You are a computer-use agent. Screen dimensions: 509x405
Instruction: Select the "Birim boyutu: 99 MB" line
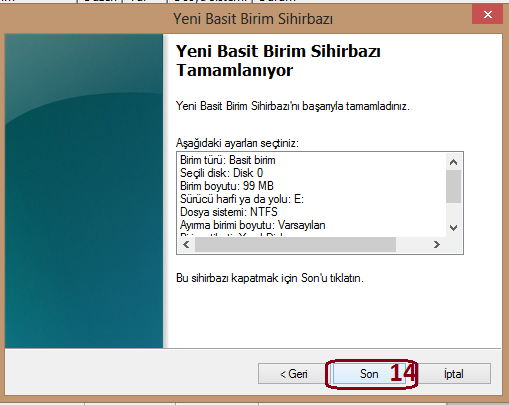[x=227, y=186]
